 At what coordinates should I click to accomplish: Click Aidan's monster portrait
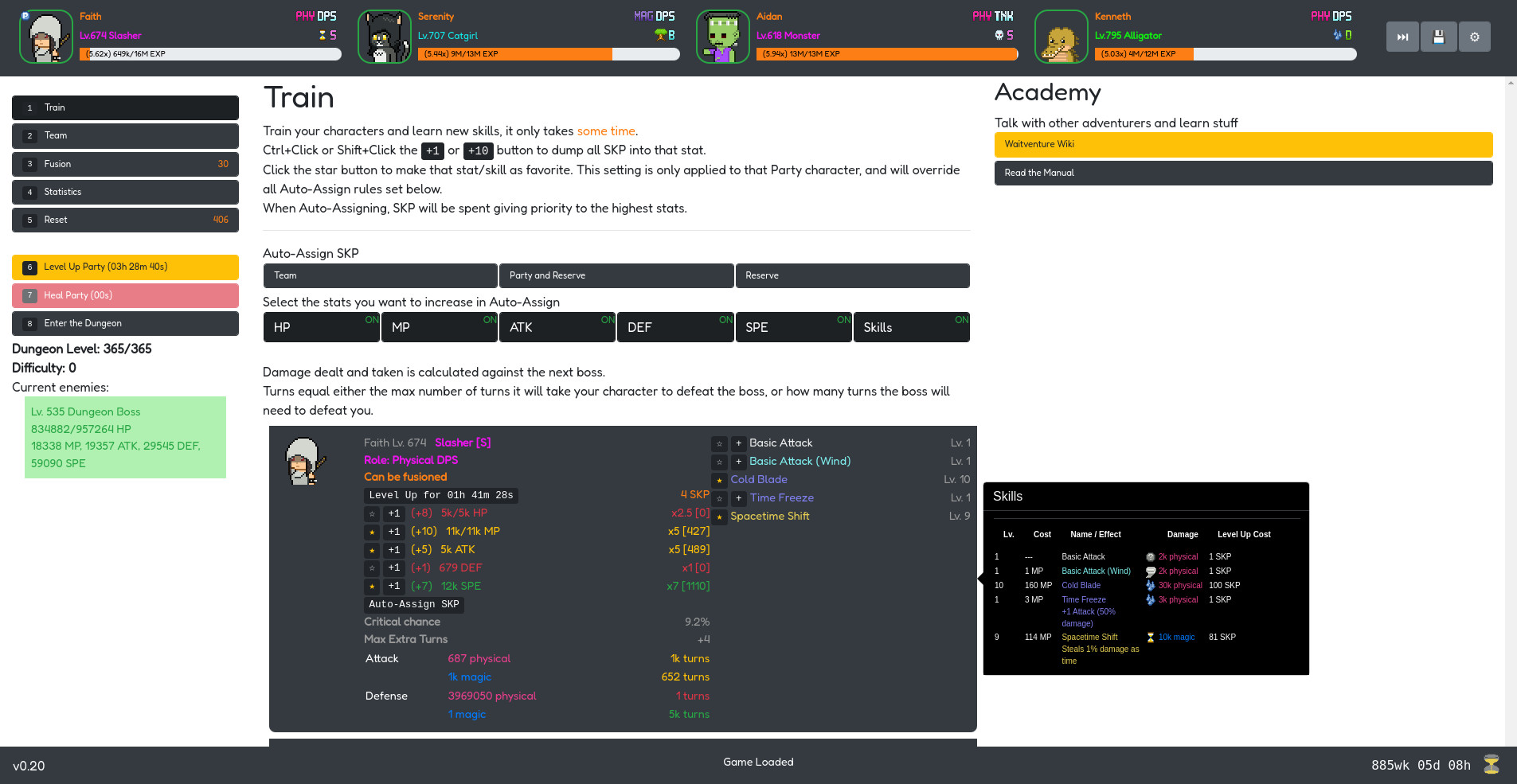click(722, 37)
